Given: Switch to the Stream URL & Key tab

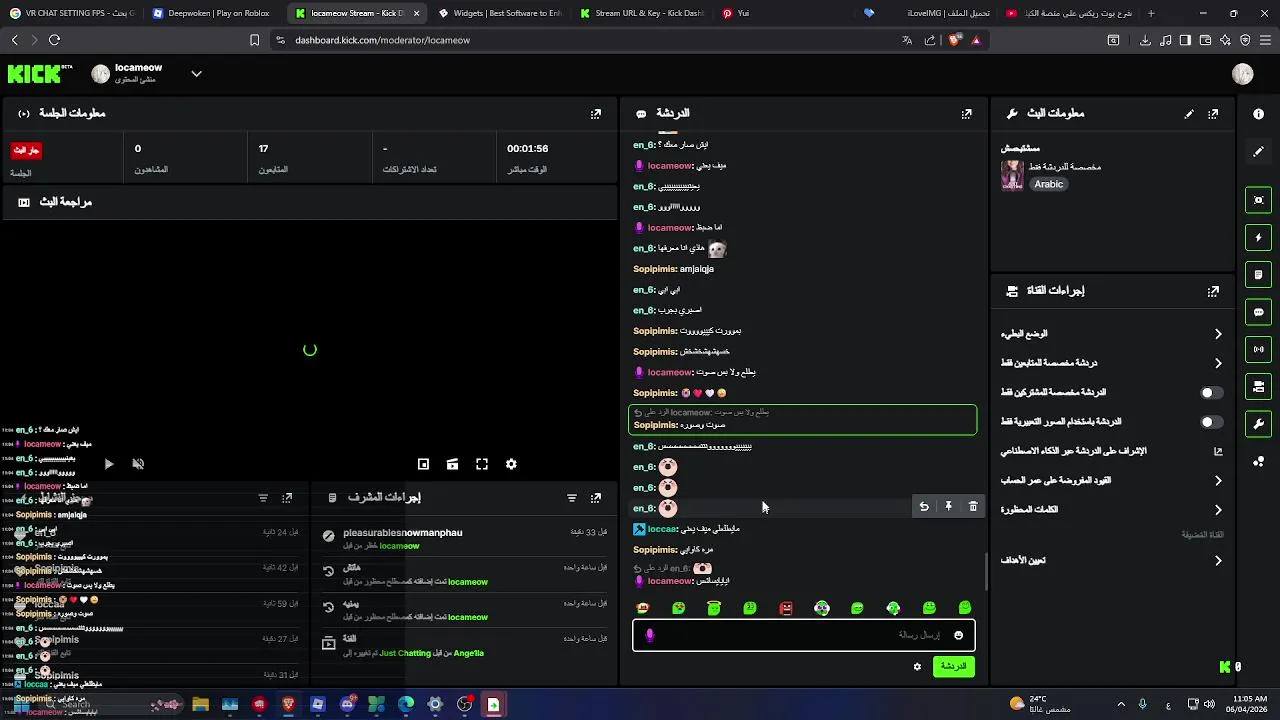Looking at the screenshot, I should point(641,13).
